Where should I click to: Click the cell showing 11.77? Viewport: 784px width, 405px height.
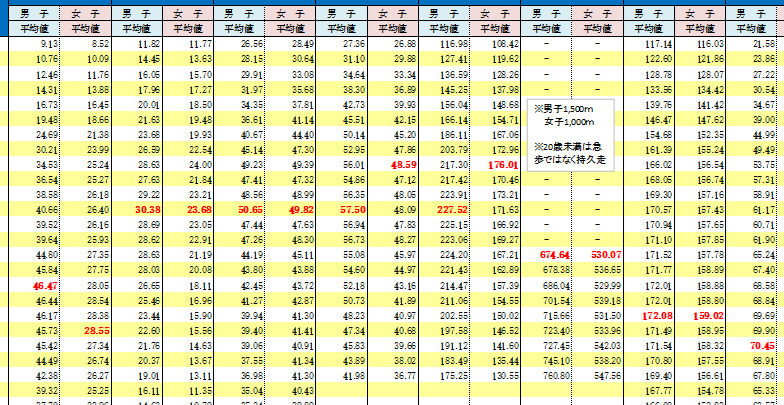point(202,44)
